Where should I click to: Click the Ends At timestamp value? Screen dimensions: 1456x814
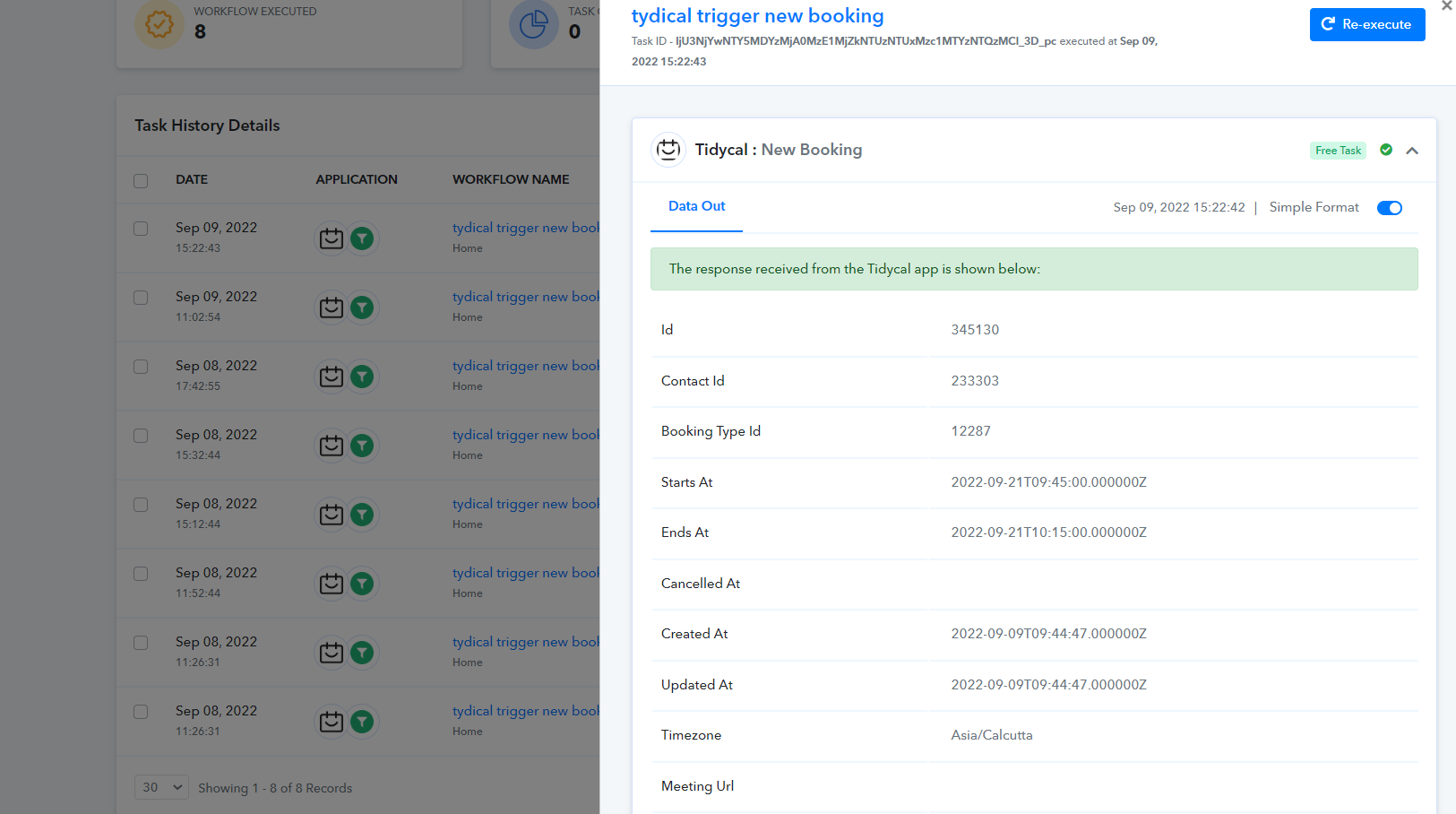click(x=1049, y=533)
